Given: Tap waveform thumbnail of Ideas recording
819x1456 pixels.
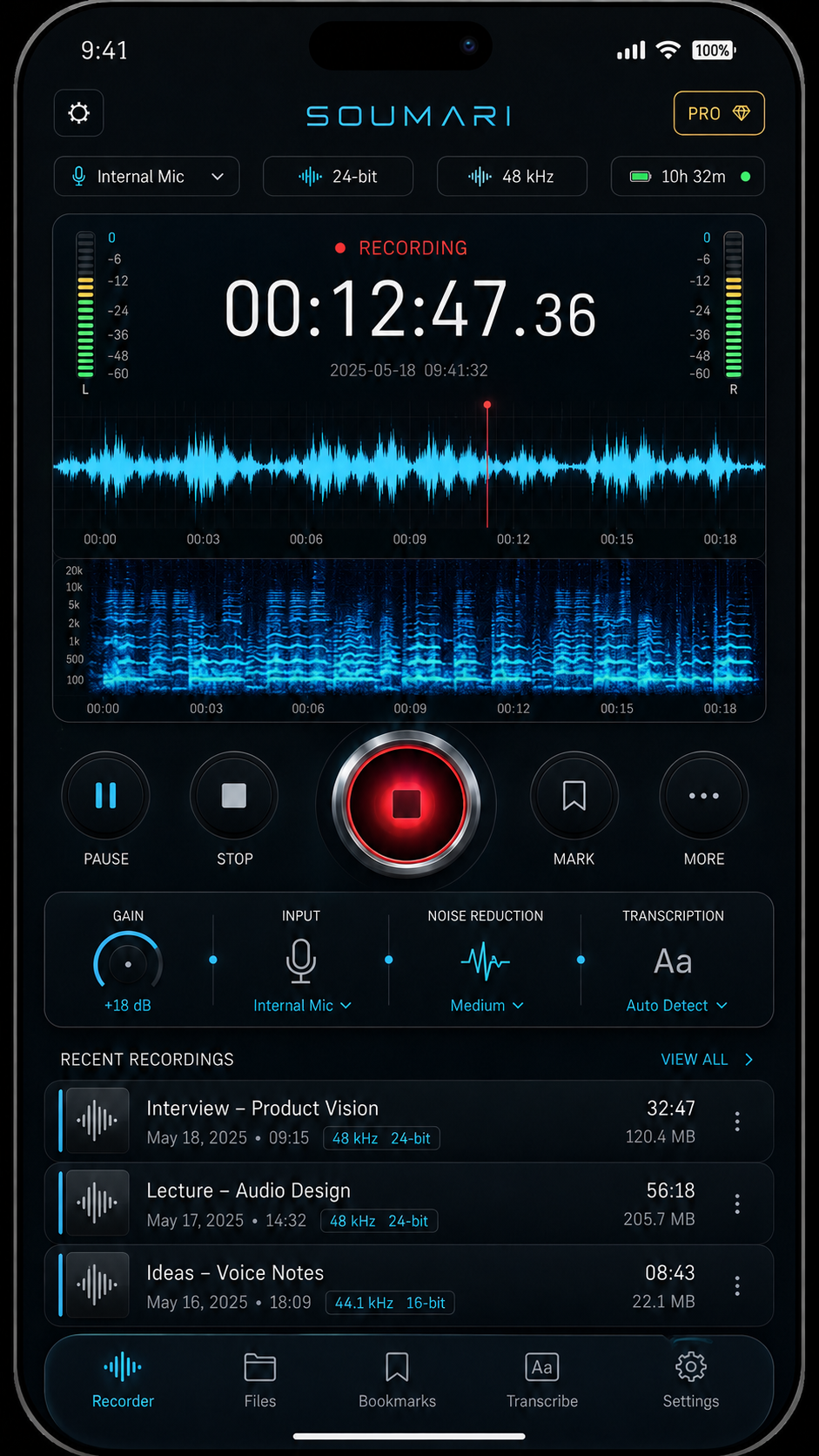Looking at the screenshot, I should 97,1285.
